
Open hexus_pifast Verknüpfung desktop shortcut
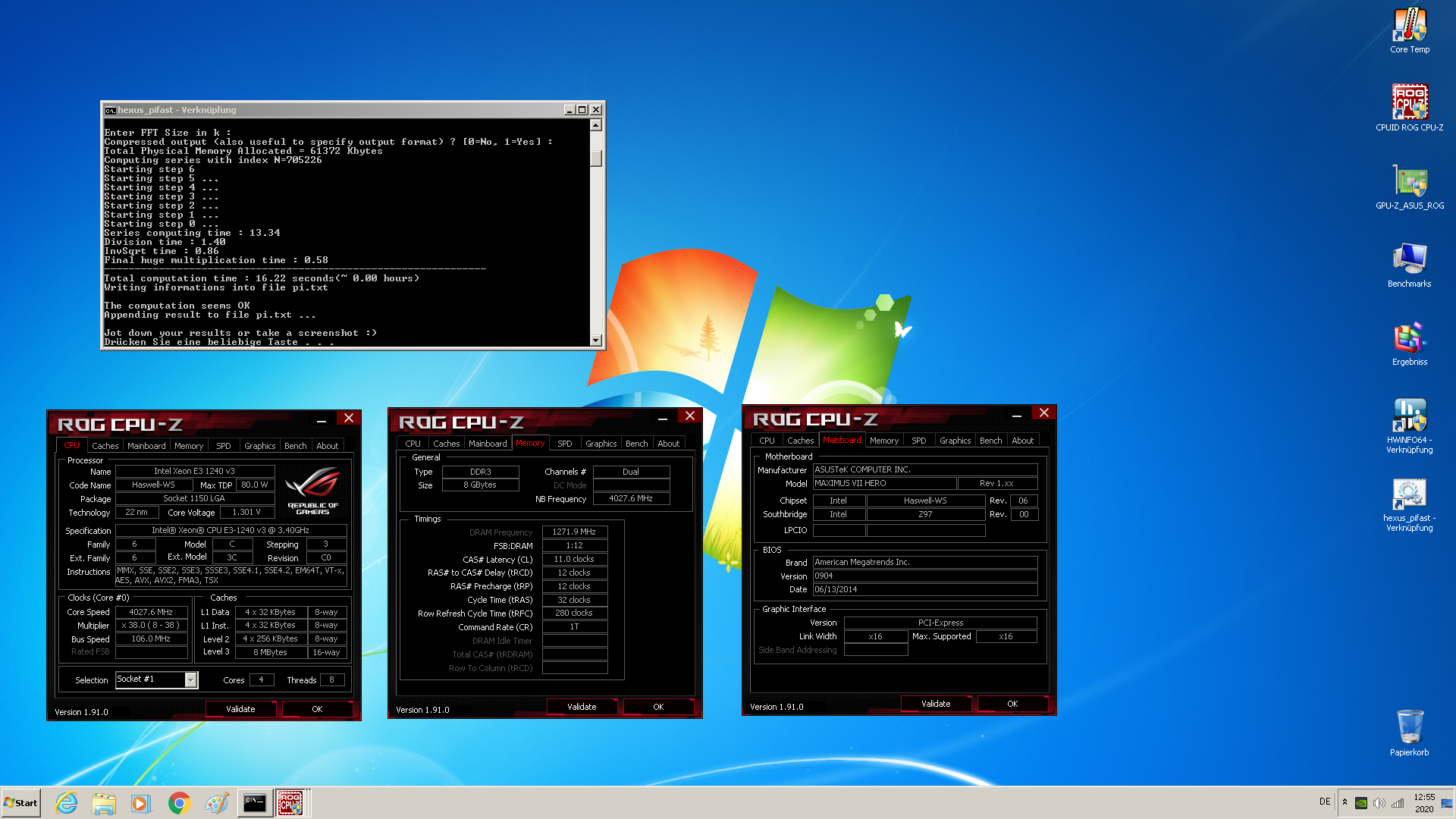click(1410, 504)
